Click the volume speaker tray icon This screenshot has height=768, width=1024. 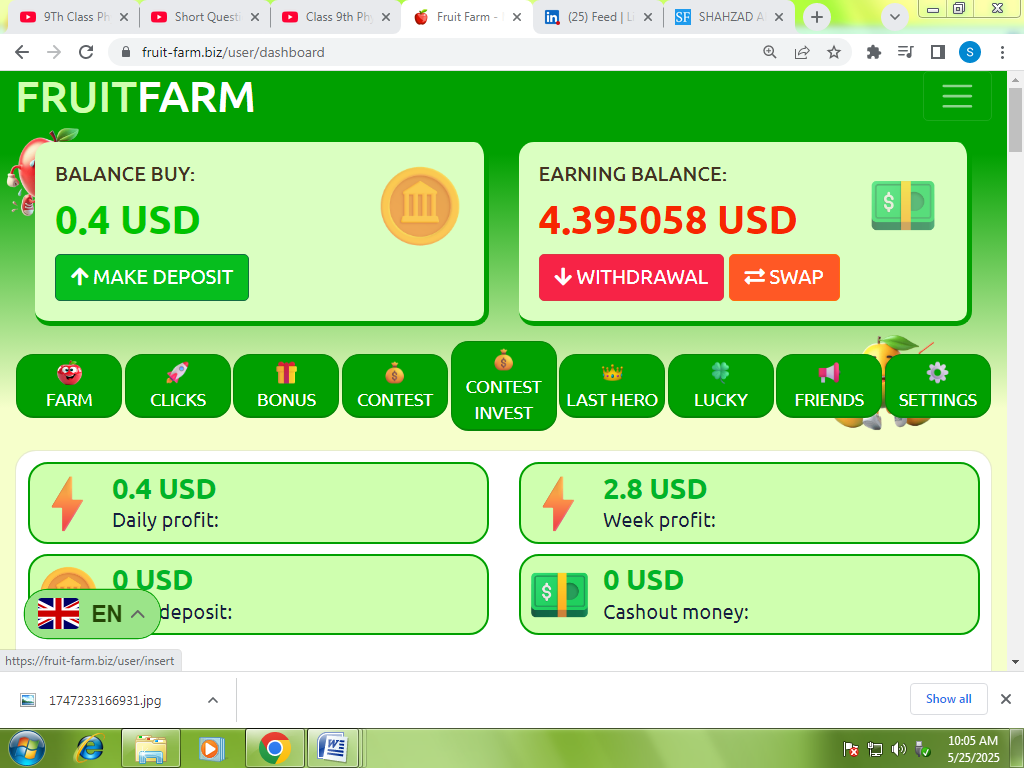(899, 749)
